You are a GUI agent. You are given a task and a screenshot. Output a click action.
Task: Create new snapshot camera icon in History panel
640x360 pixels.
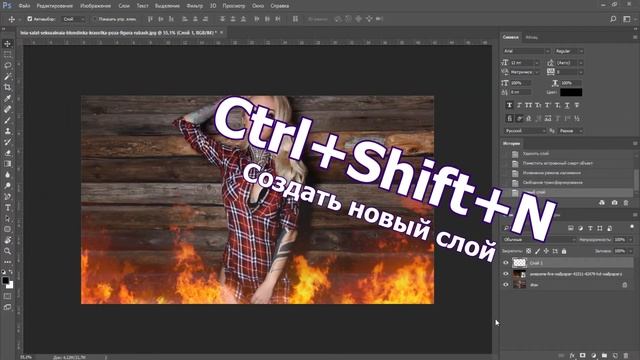point(614,202)
